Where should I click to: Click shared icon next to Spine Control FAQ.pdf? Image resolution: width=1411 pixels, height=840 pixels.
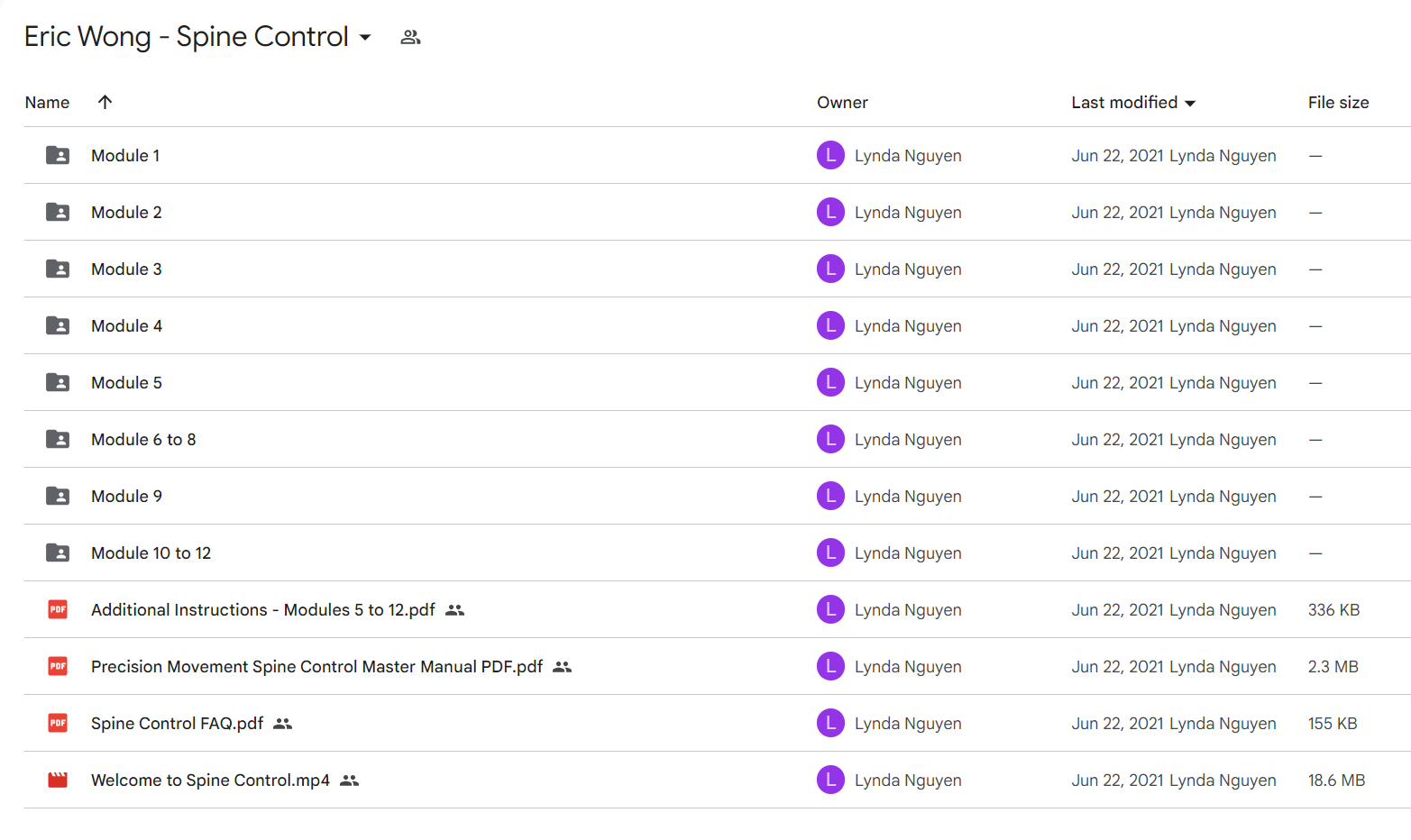[x=283, y=724]
